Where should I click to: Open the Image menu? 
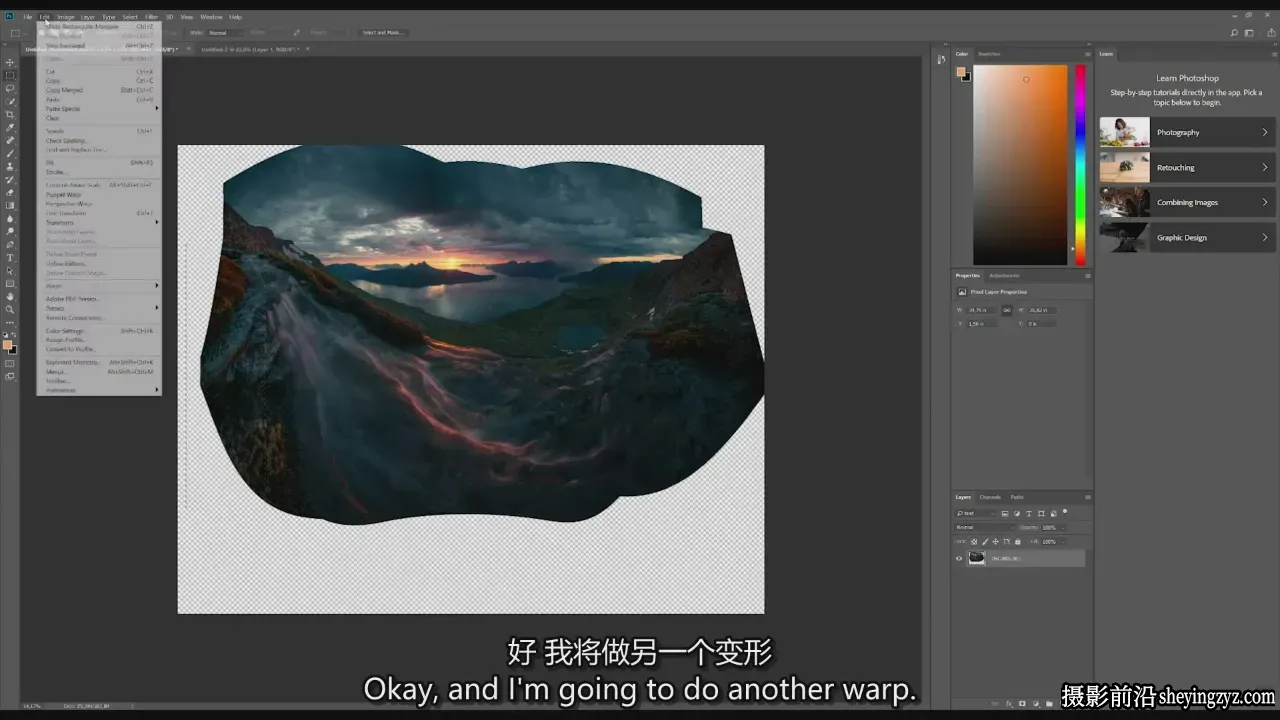coord(65,17)
